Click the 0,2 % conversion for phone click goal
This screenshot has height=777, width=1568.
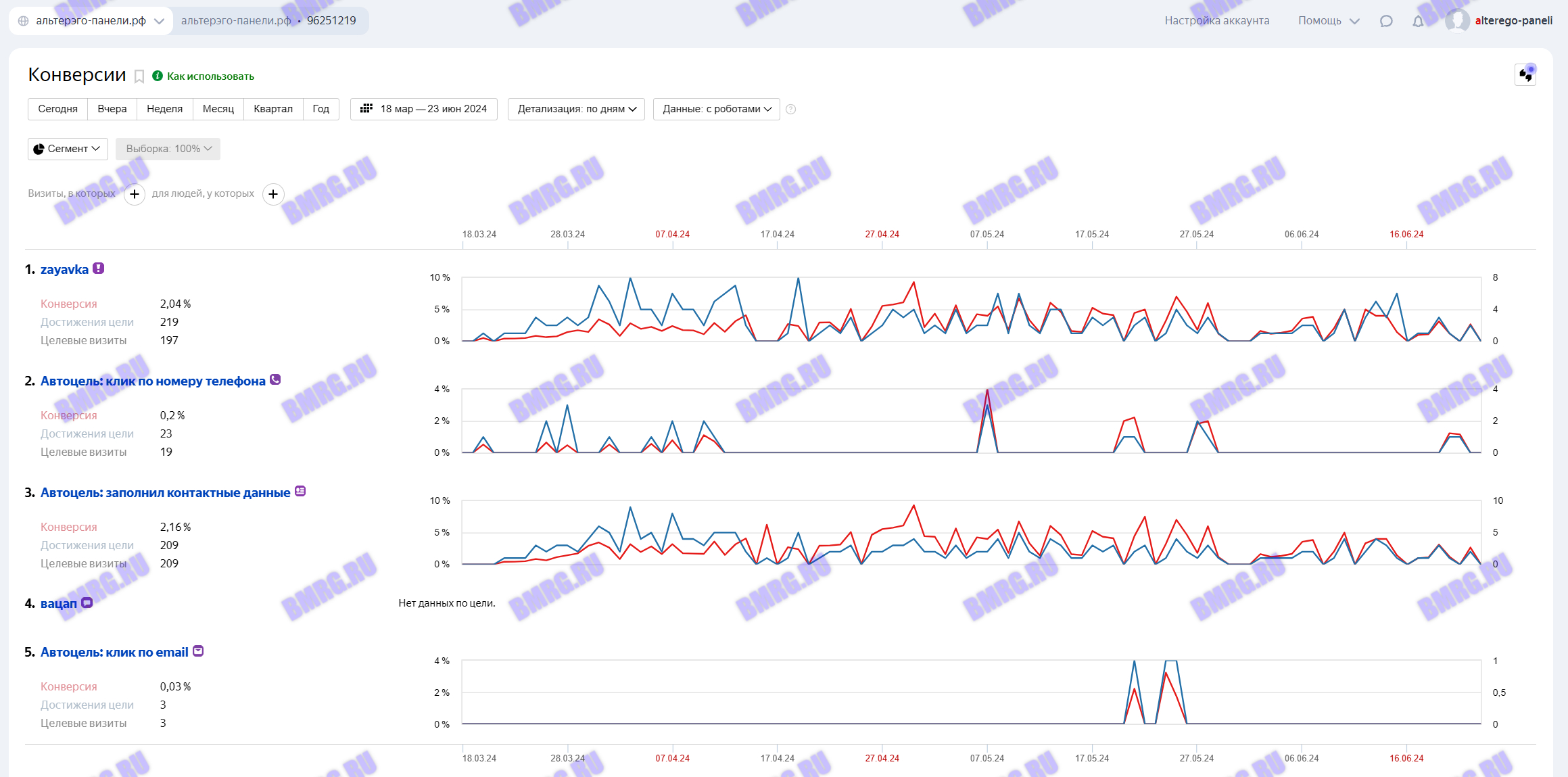pyautogui.click(x=172, y=416)
